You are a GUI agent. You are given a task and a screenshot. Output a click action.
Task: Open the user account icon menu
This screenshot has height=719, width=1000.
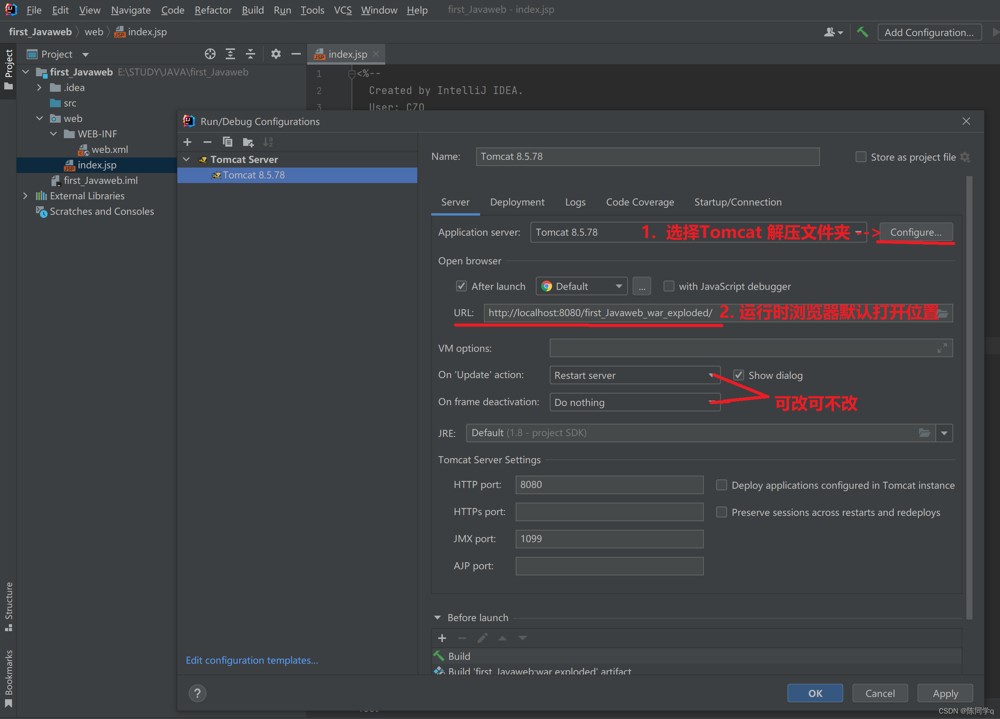pyautogui.click(x=833, y=32)
